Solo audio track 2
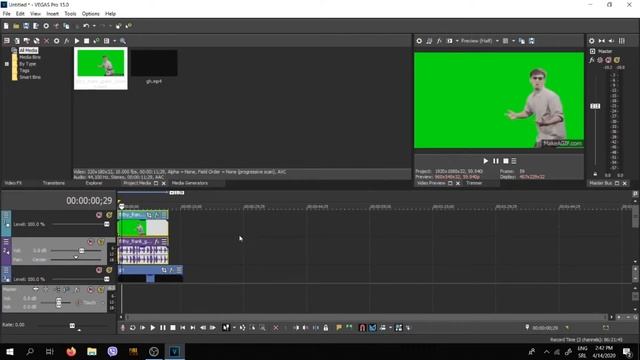Image resolution: width=640 pixels, height=360 pixels. coord(101,242)
